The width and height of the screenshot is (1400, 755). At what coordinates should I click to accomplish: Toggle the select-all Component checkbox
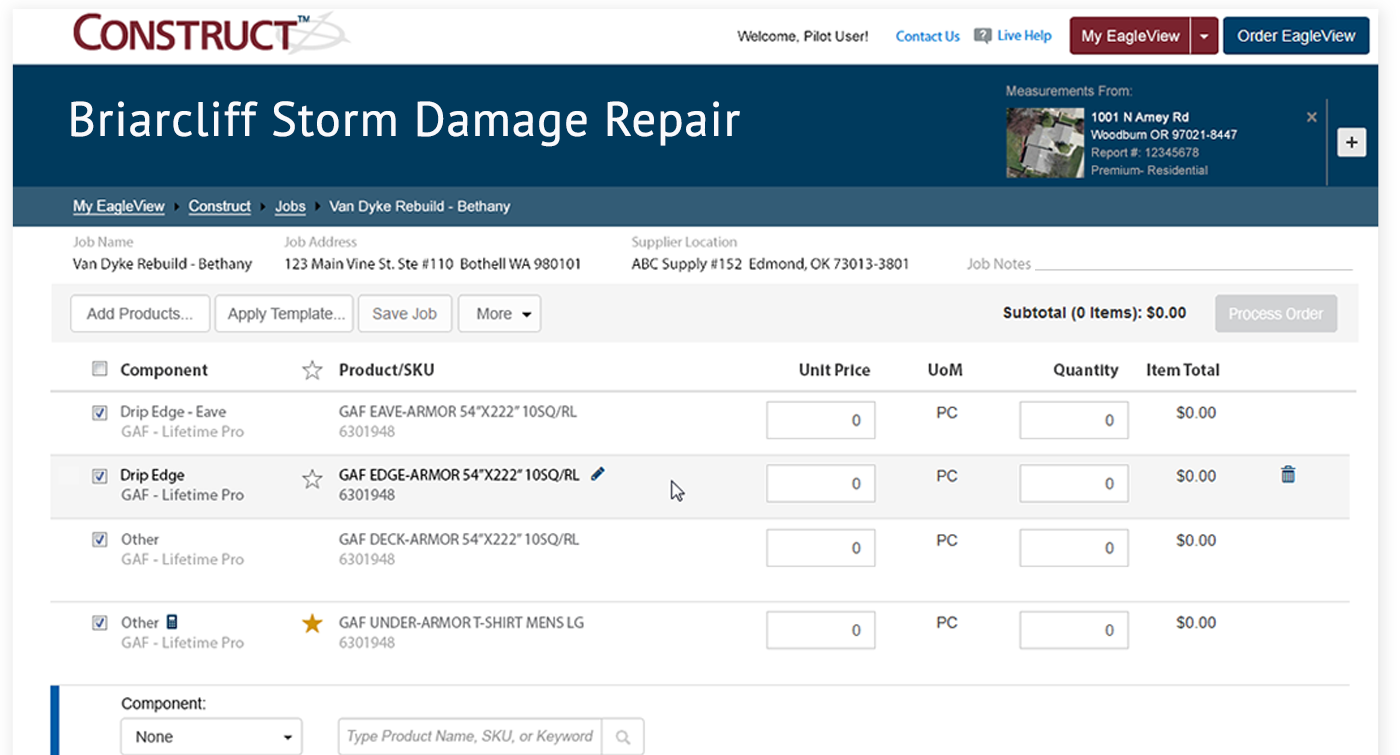pos(99,369)
